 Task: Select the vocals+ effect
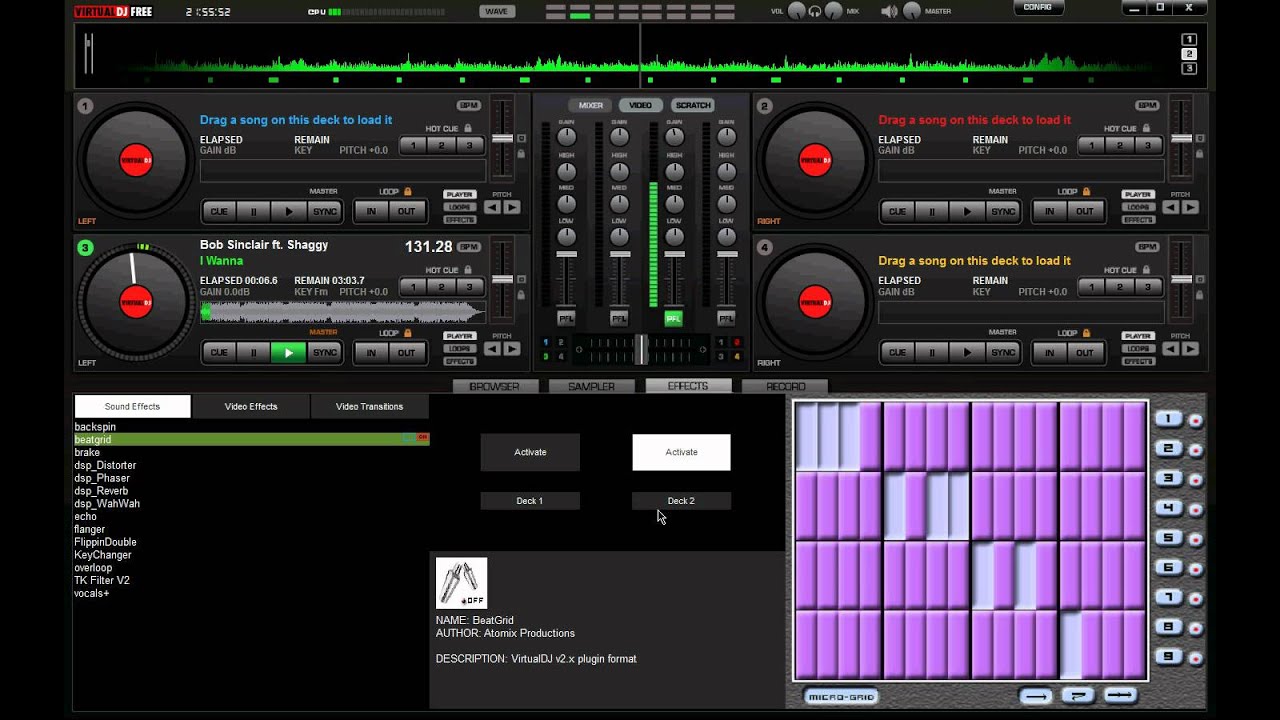click(x=92, y=593)
